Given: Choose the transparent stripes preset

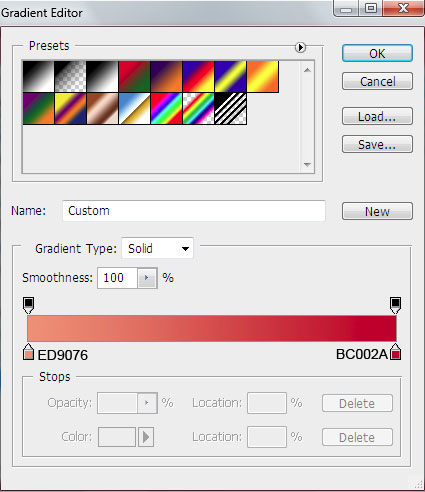Looking at the screenshot, I should (x=231, y=109).
